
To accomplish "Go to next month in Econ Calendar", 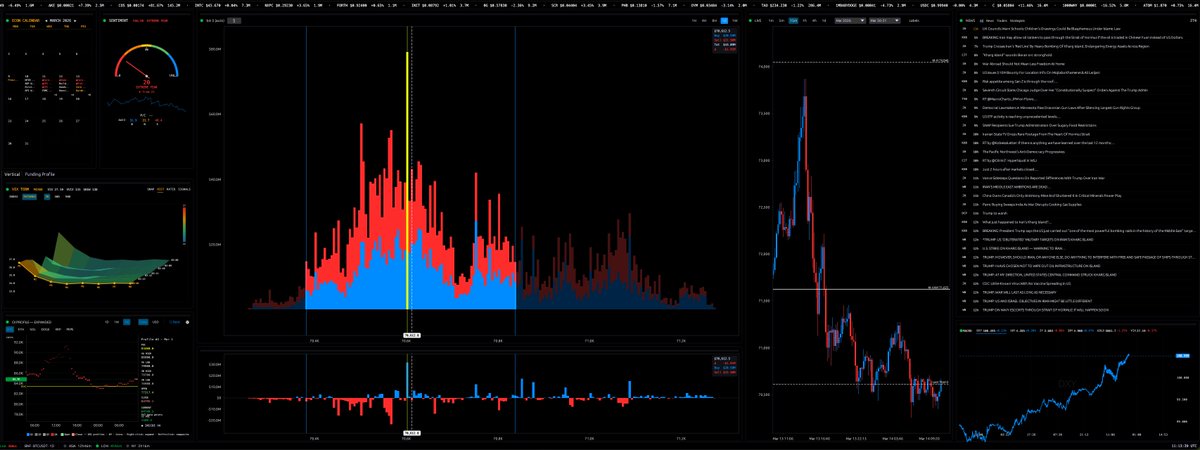I will 75,21.
